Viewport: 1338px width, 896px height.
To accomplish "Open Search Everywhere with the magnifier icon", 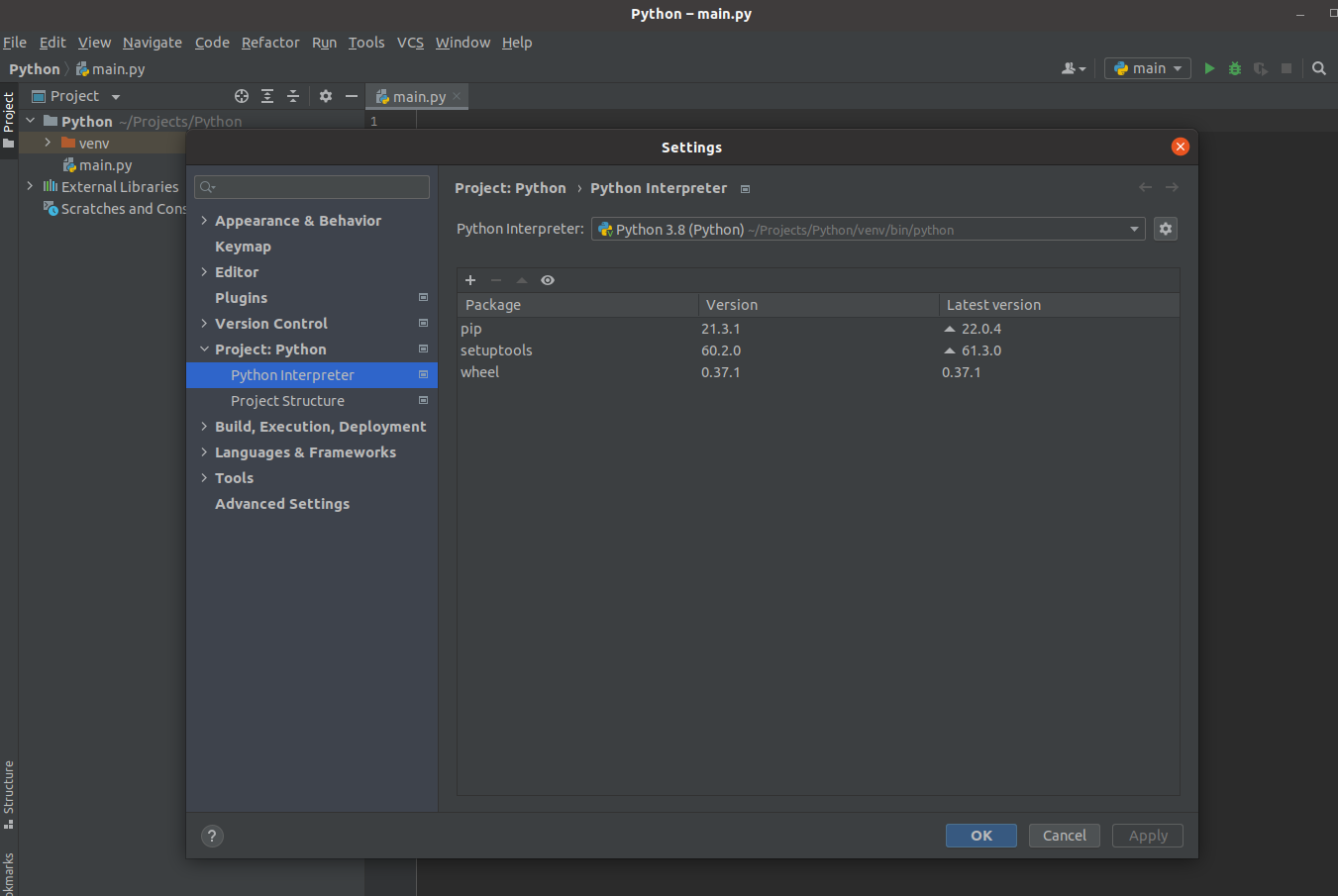I will click(x=1319, y=68).
